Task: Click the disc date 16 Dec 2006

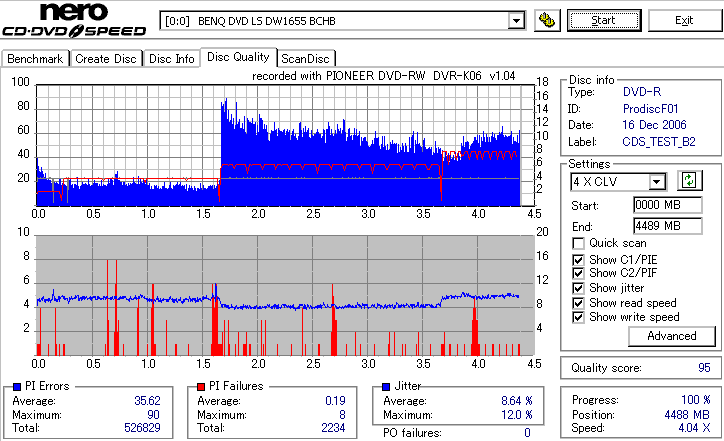Action: click(654, 125)
